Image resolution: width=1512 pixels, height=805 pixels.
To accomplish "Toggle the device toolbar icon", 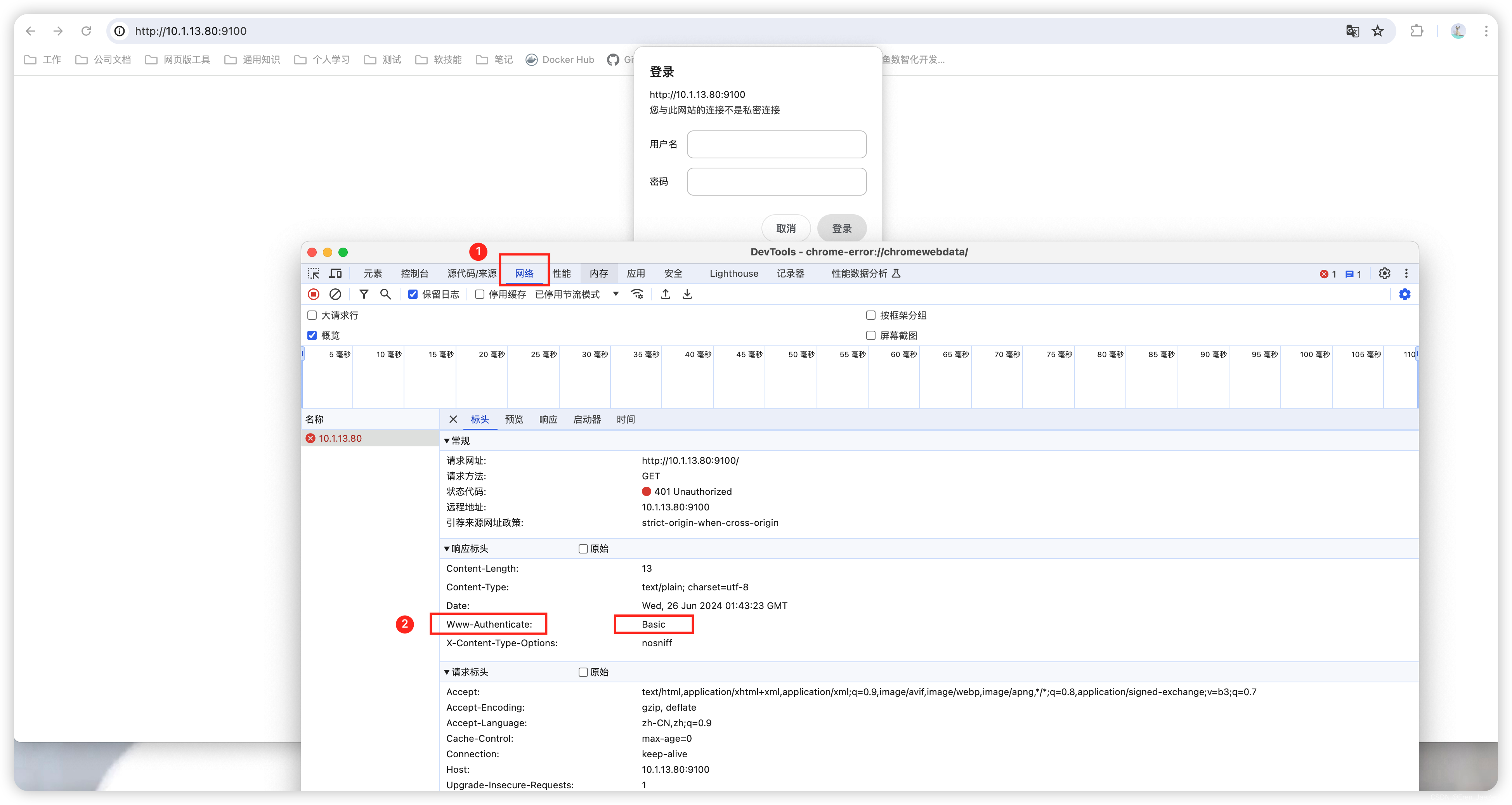I will pos(335,273).
